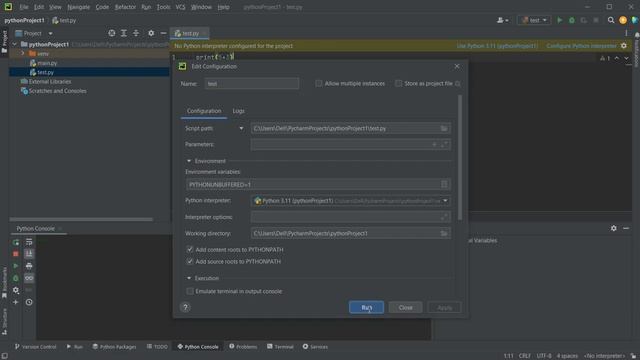Click browse folder icon for Script path

pos(444,128)
